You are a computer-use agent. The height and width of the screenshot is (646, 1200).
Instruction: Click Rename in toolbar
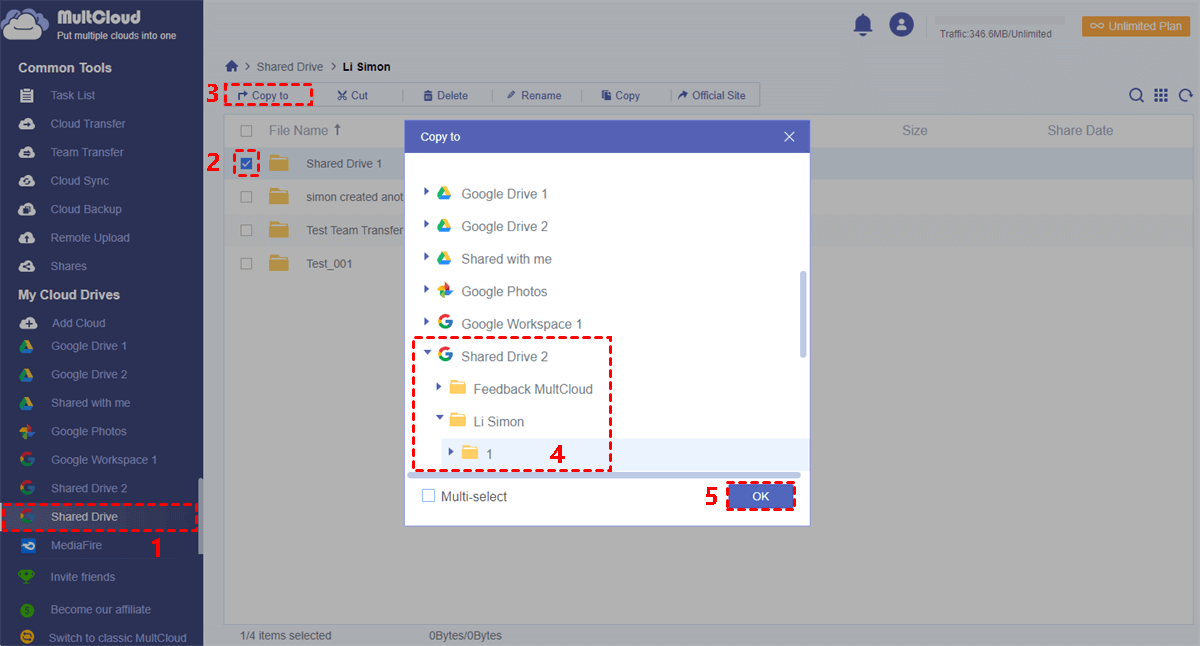click(x=533, y=96)
